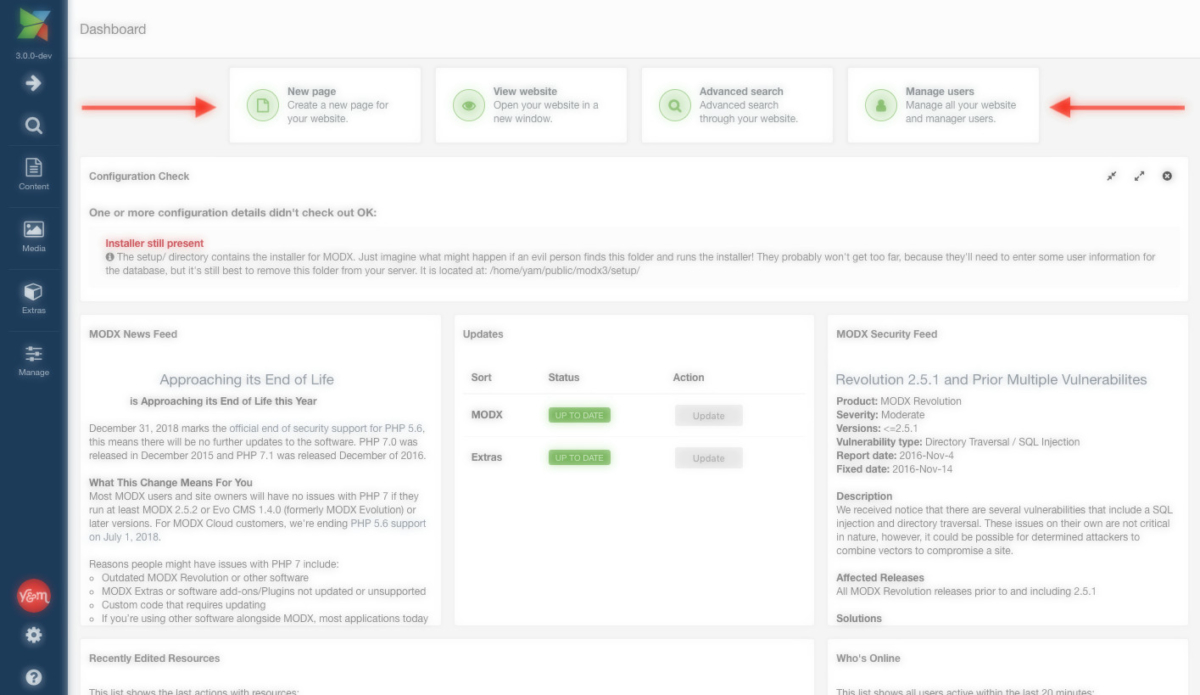The image size is (1200, 695).
Task: Click the MODX logo in the sidebar
Action: pos(34,25)
